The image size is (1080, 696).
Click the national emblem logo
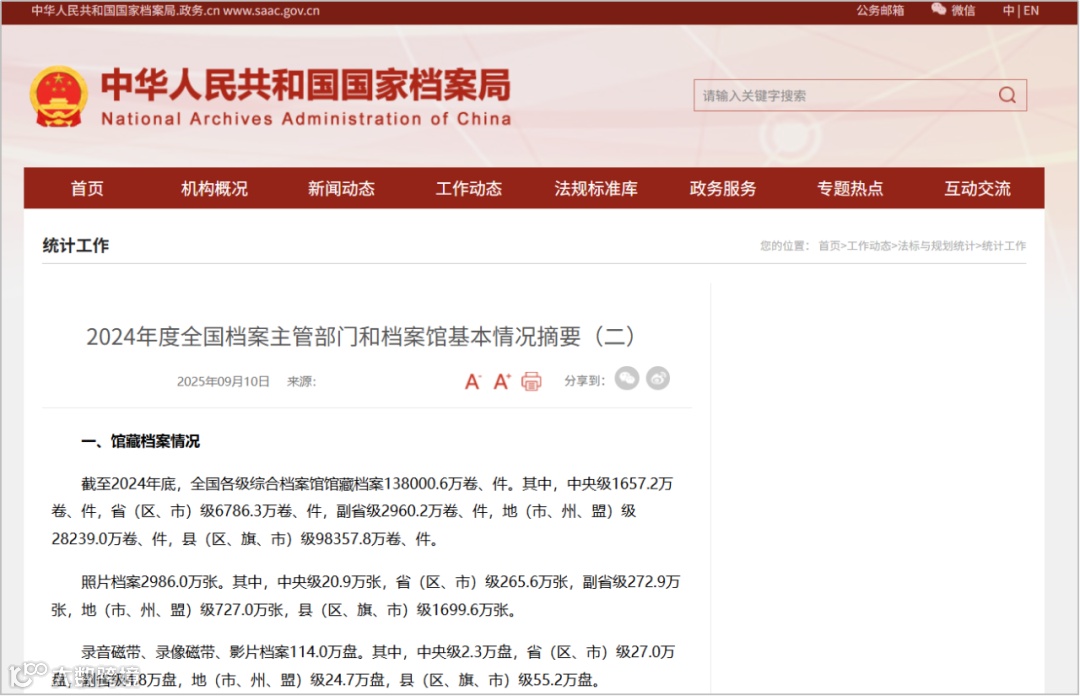(x=59, y=96)
